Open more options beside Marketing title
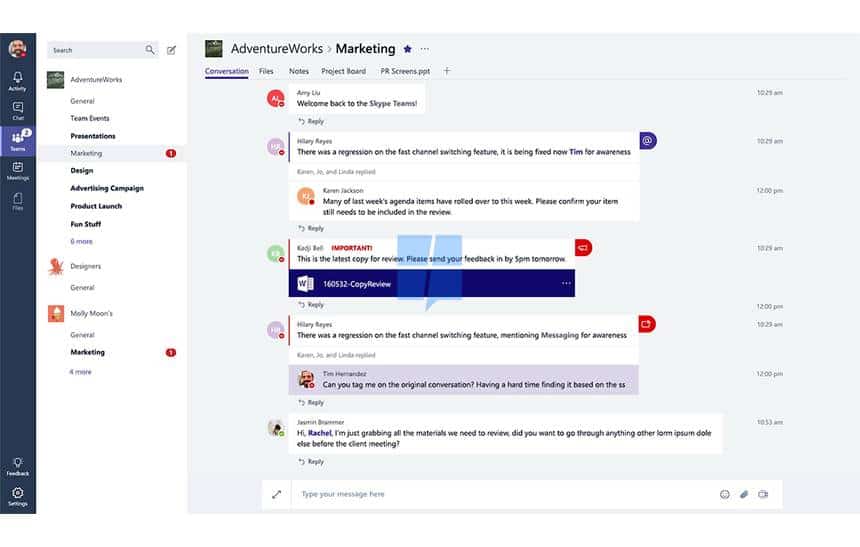 tap(425, 49)
